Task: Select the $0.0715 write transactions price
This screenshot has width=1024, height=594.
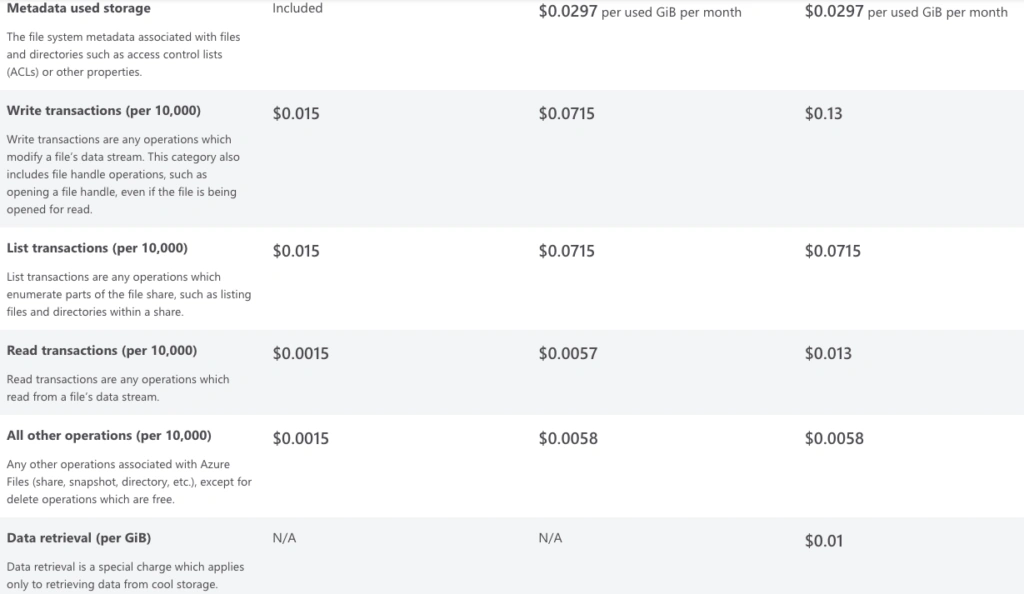Action: coord(566,114)
